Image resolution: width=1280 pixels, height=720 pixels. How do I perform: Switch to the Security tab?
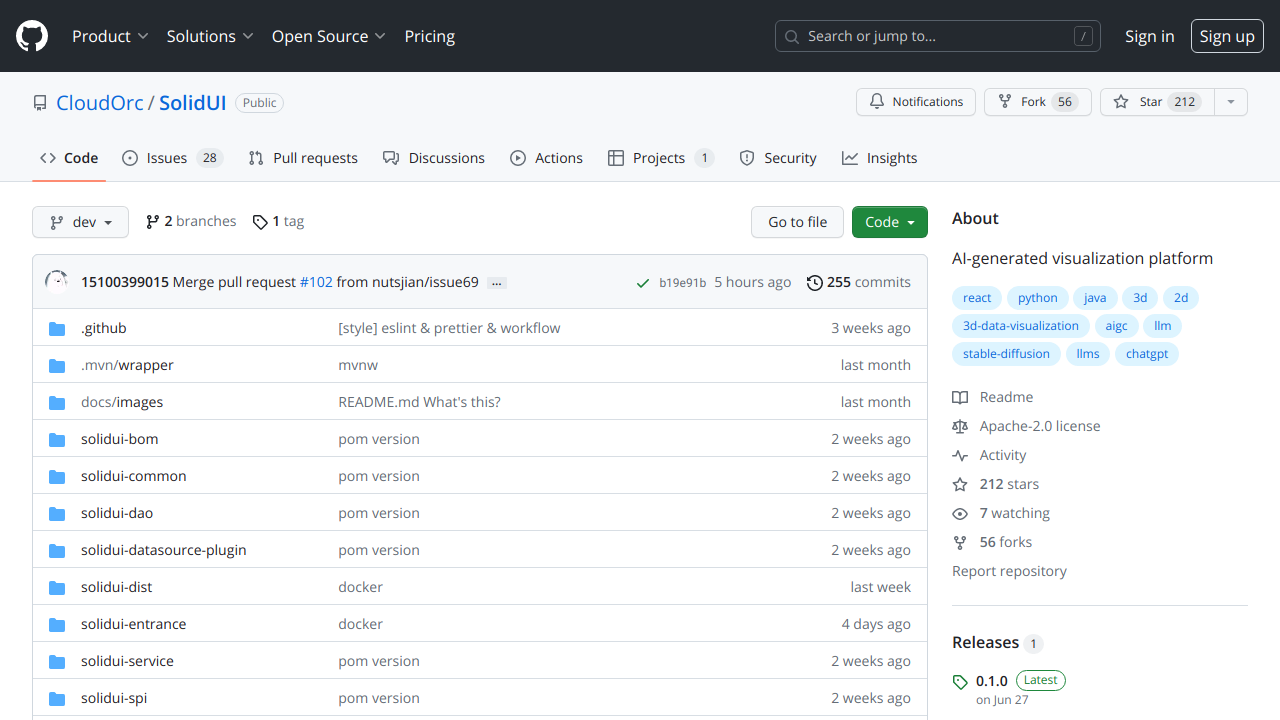pyautogui.click(x=778, y=158)
